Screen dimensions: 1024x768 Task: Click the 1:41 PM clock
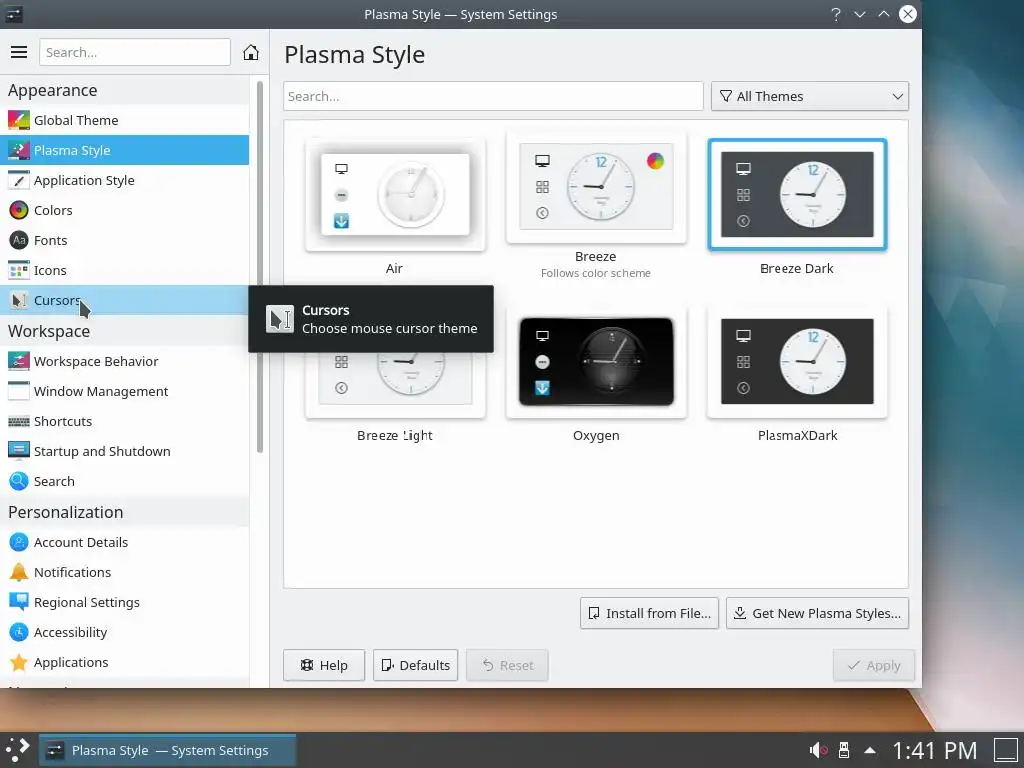point(935,750)
